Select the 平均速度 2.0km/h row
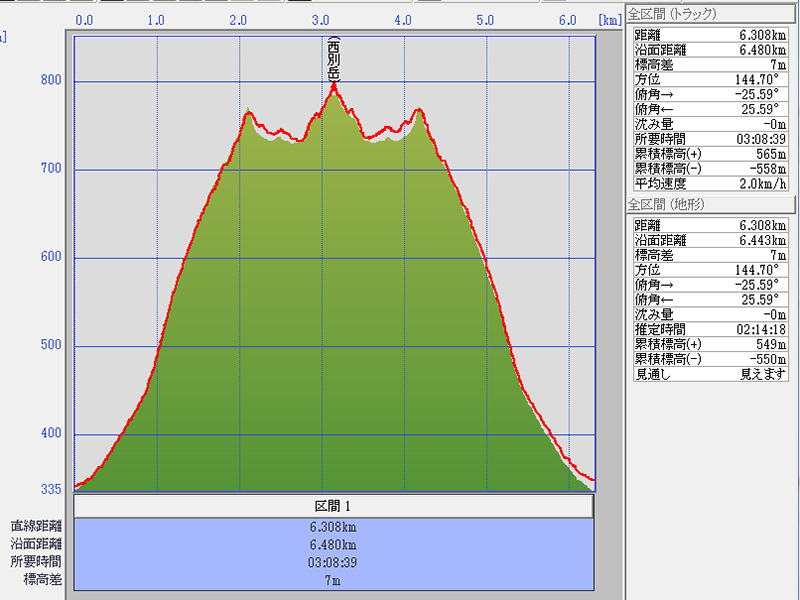This screenshot has height=600, width=800. click(x=712, y=184)
